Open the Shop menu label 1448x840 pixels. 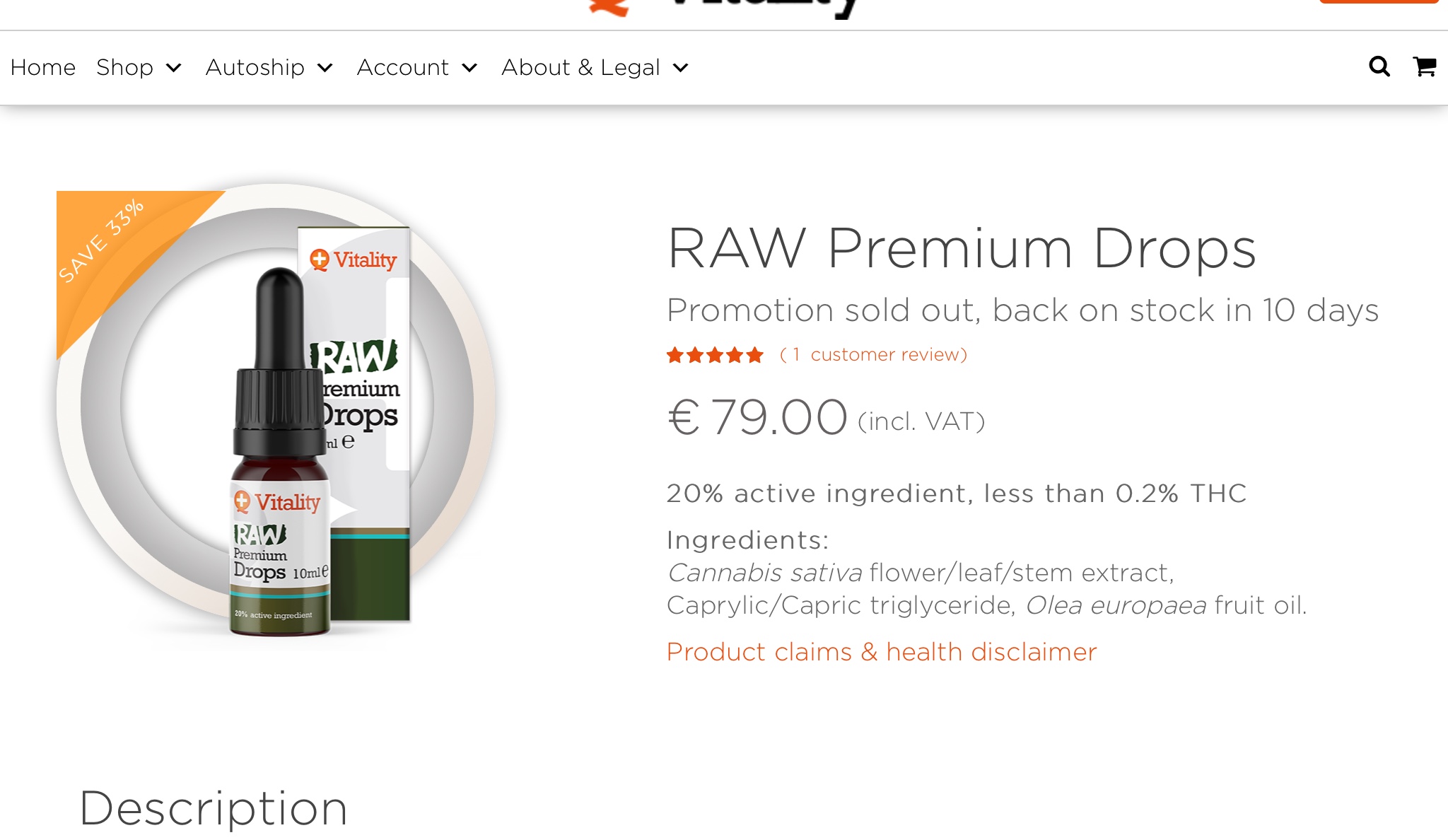(124, 67)
